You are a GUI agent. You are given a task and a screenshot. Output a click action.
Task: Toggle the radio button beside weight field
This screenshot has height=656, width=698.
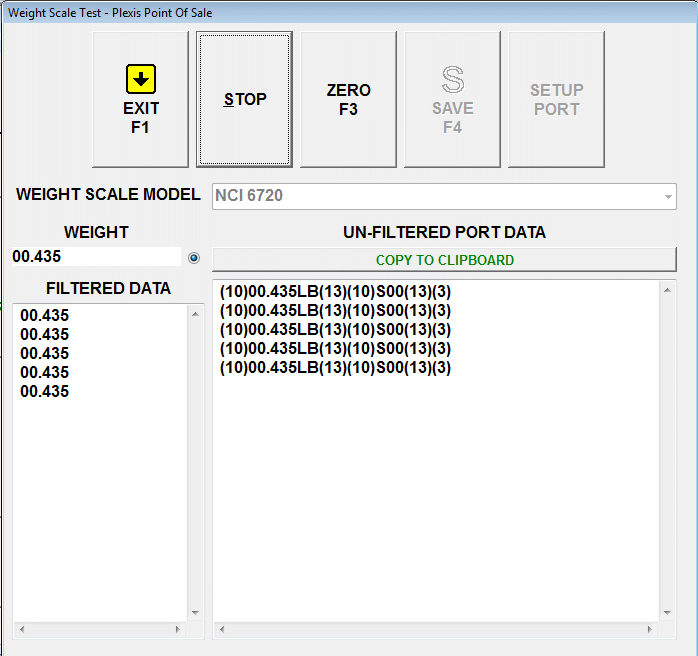tap(194, 258)
